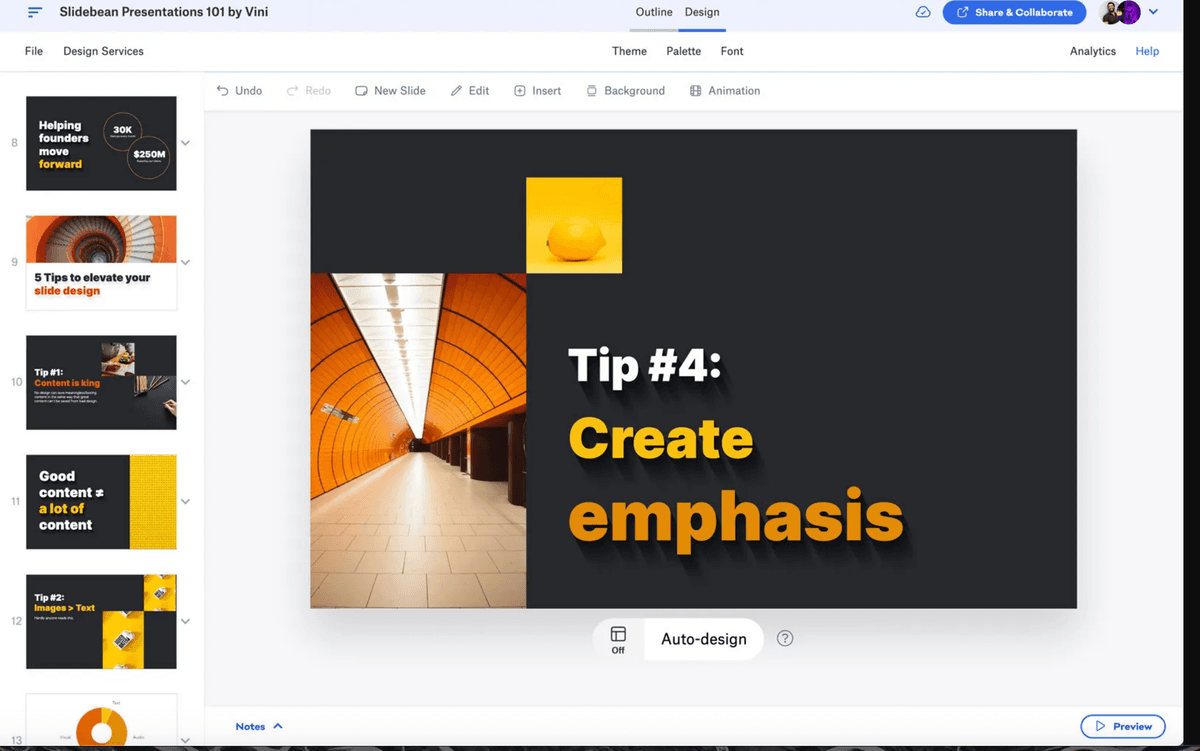
Task: Select the Tip #1 Content is king slide
Action: (101, 382)
